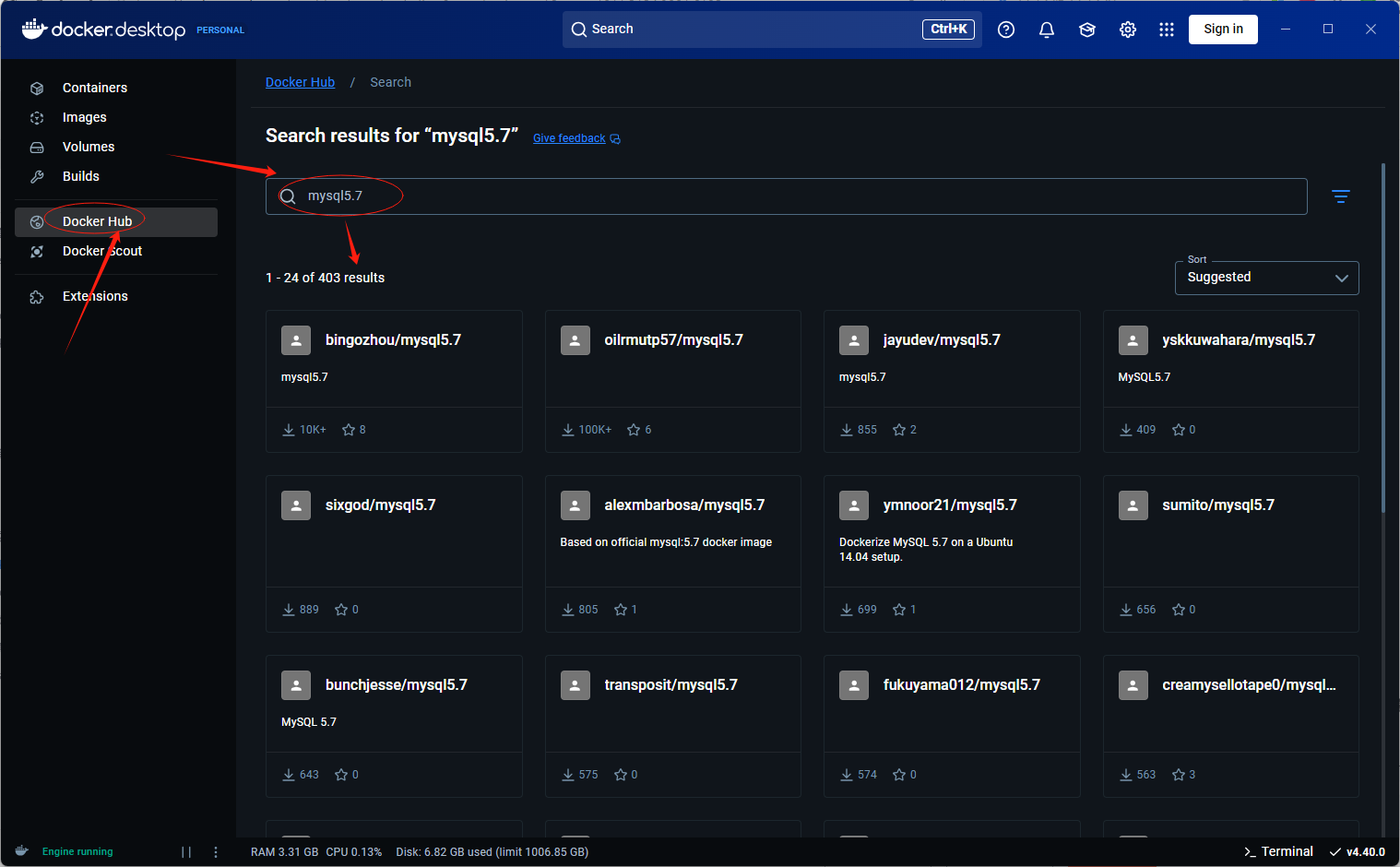This screenshot has height=867, width=1400.
Task: Click the Volumes disk icon
Action: (37, 148)
